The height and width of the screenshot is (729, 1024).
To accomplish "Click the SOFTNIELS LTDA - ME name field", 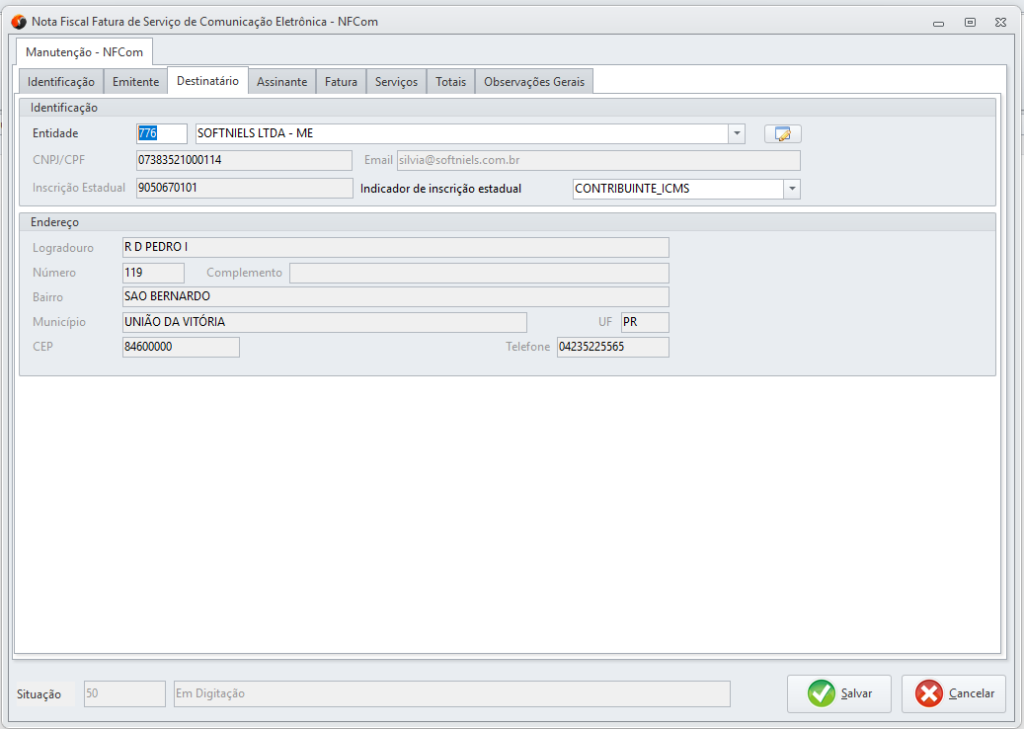I will tap(460, 134).
